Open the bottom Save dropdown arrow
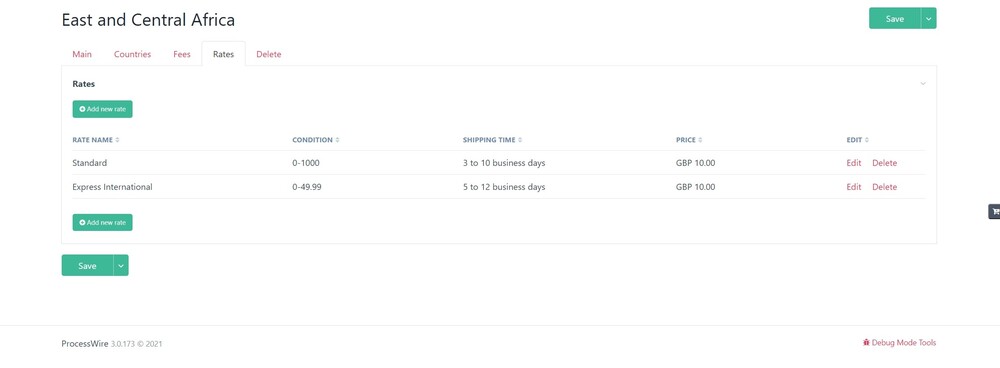Viewport: 1000px width, 368px height. click(121, 265)
